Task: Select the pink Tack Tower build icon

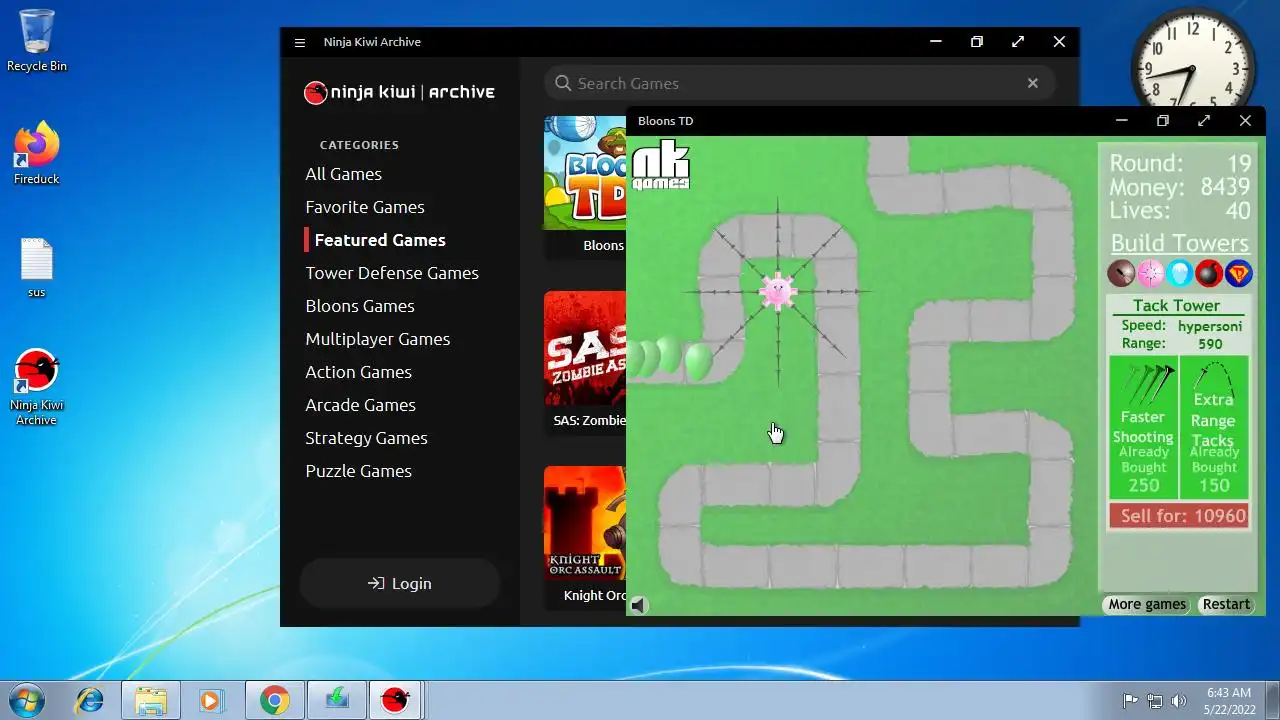Action: pos(1151,273)
